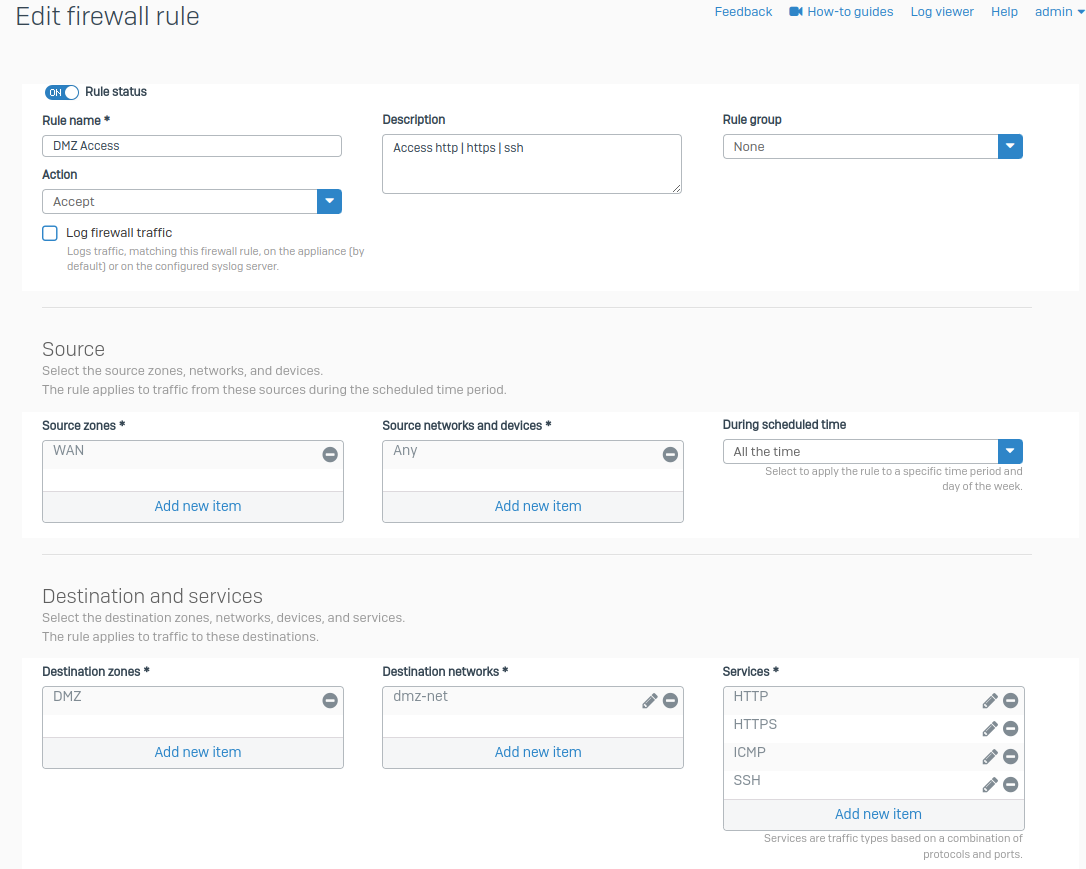Viewport: 1086px width, 869px height.
Task: Remove Any from source networks
Action: tap(670, 454)
